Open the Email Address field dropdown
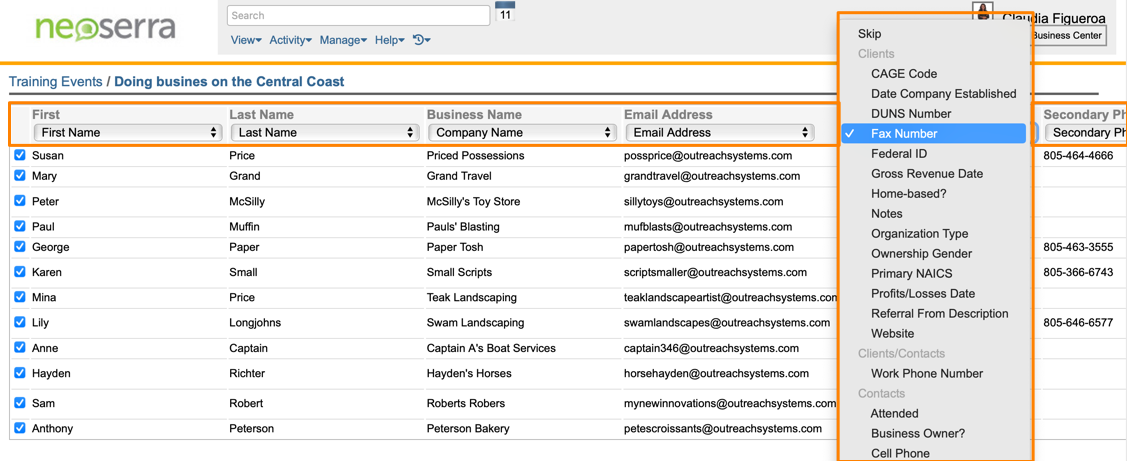 [x=719, y=132]
